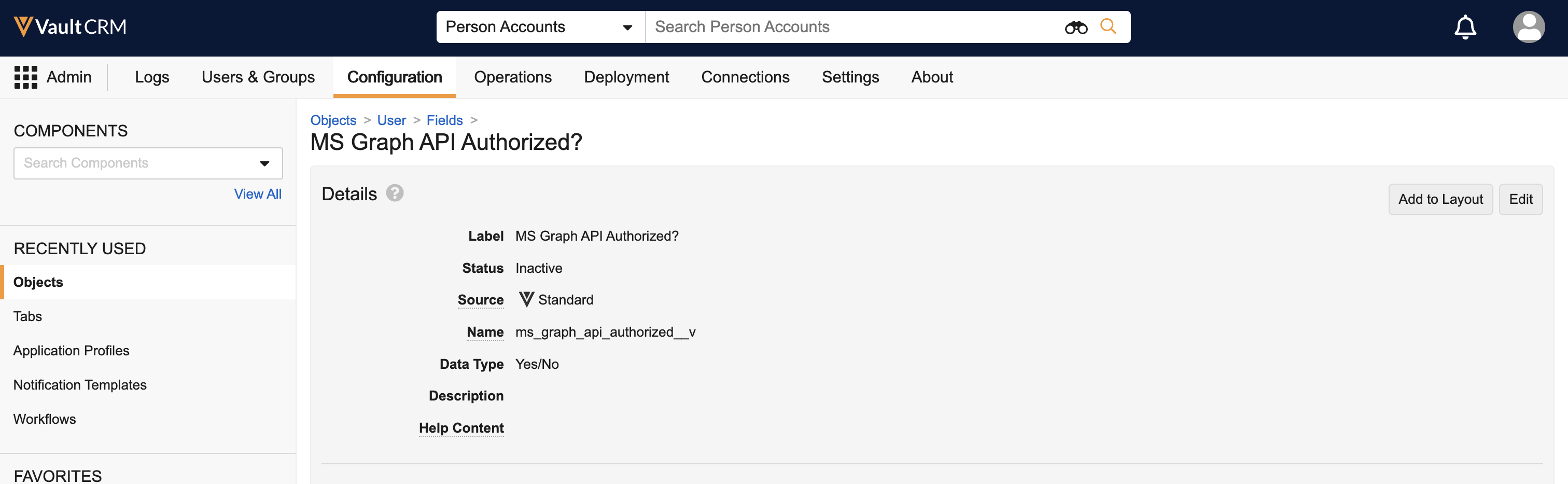The height and width of the screenshot is (484, 1568).
Task: Click the orange magnifier search icon
Action: click(1108, 27)
